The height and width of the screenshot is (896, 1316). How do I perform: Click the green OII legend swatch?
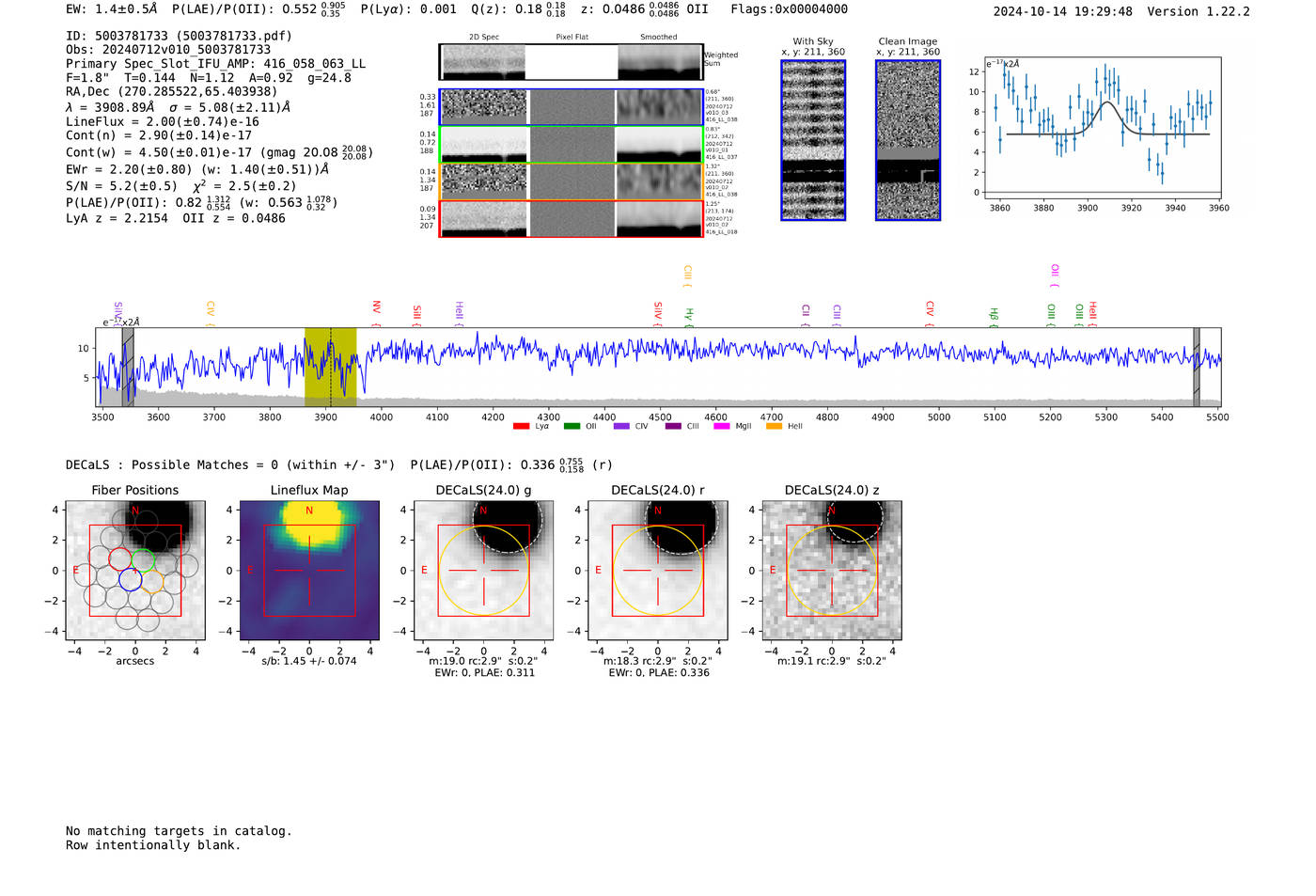(572, 426)
